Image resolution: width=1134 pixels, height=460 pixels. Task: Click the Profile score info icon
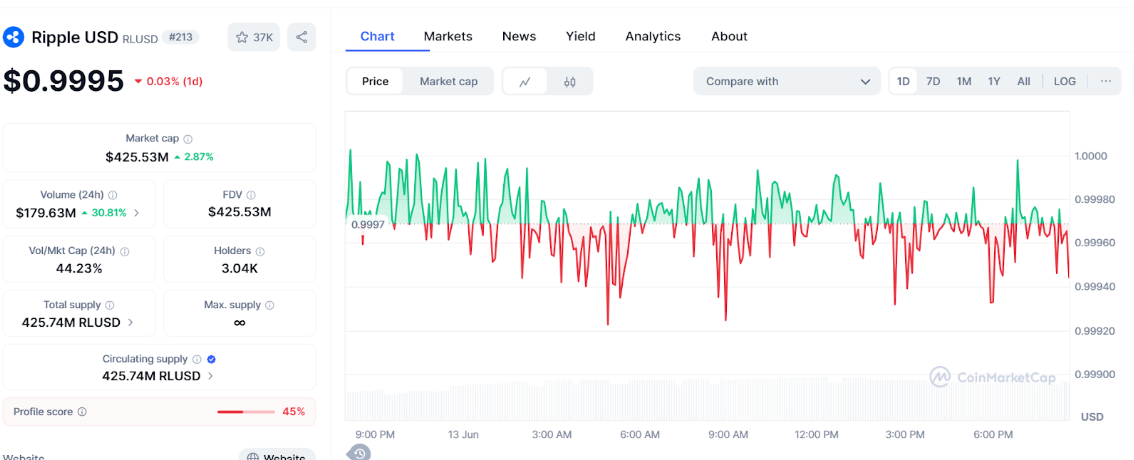[x=82, y=412]
